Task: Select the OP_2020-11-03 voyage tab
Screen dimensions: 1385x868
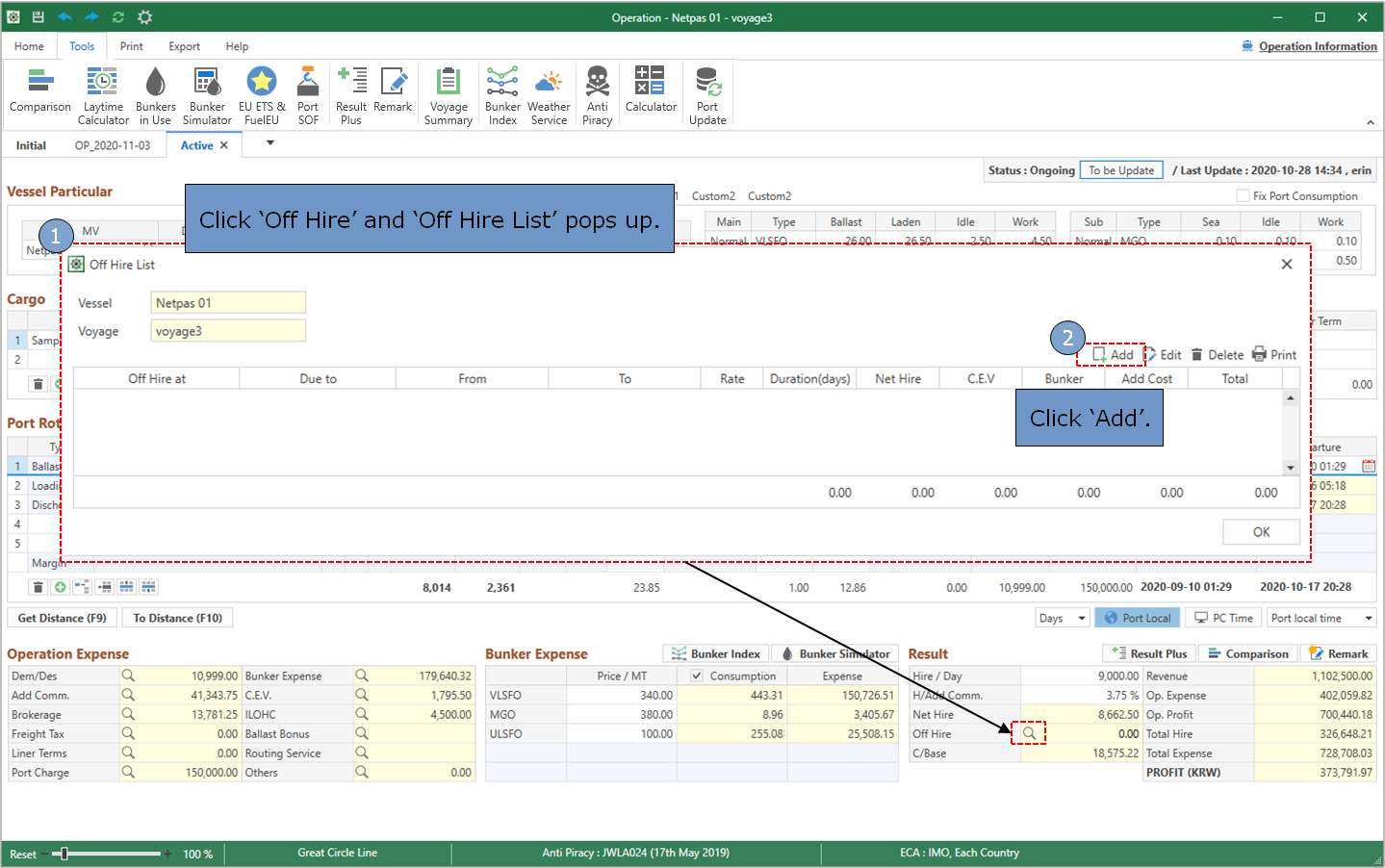Action: click(113, 145)
